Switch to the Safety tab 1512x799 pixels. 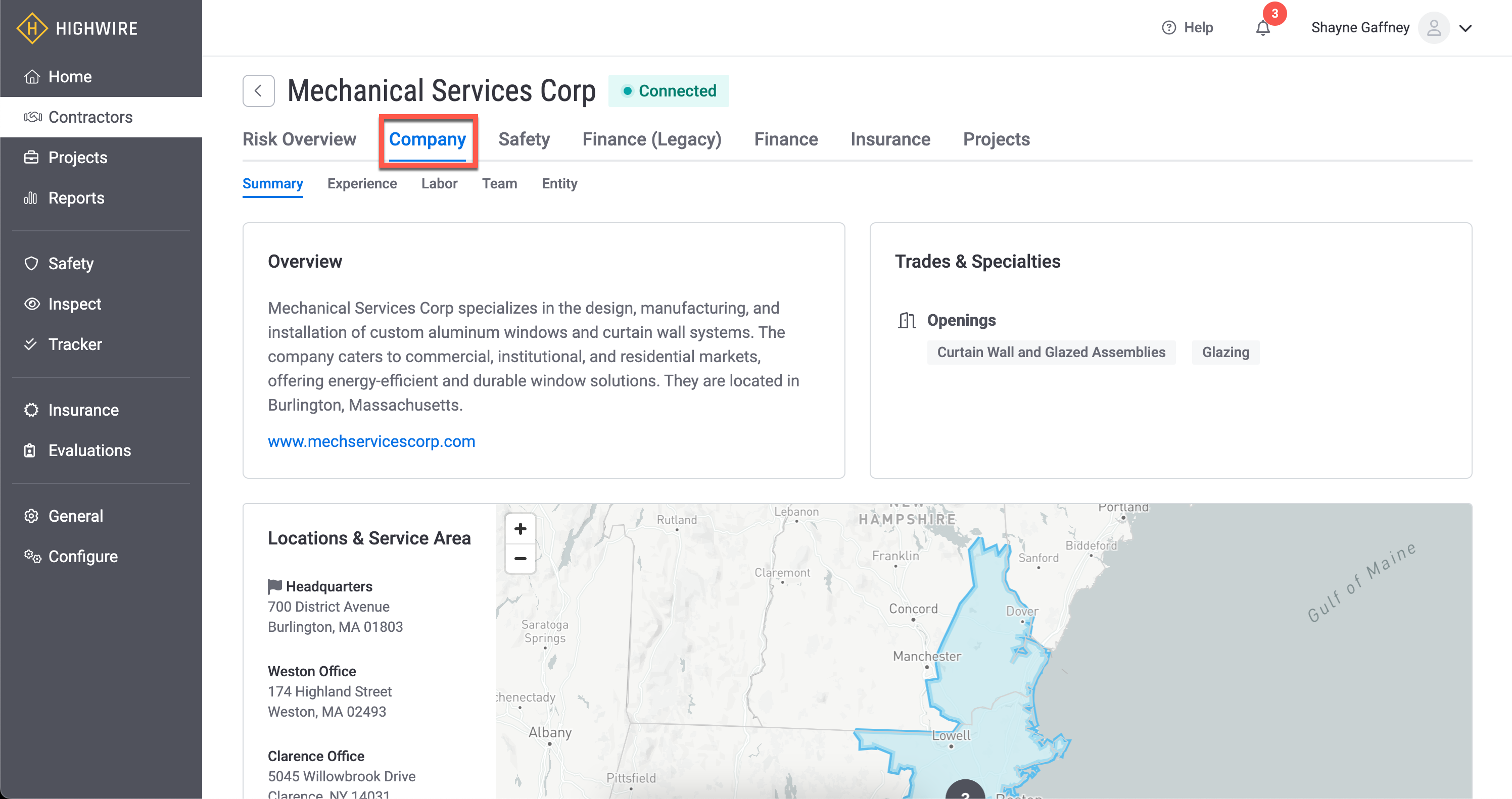[x=524, y=139]
